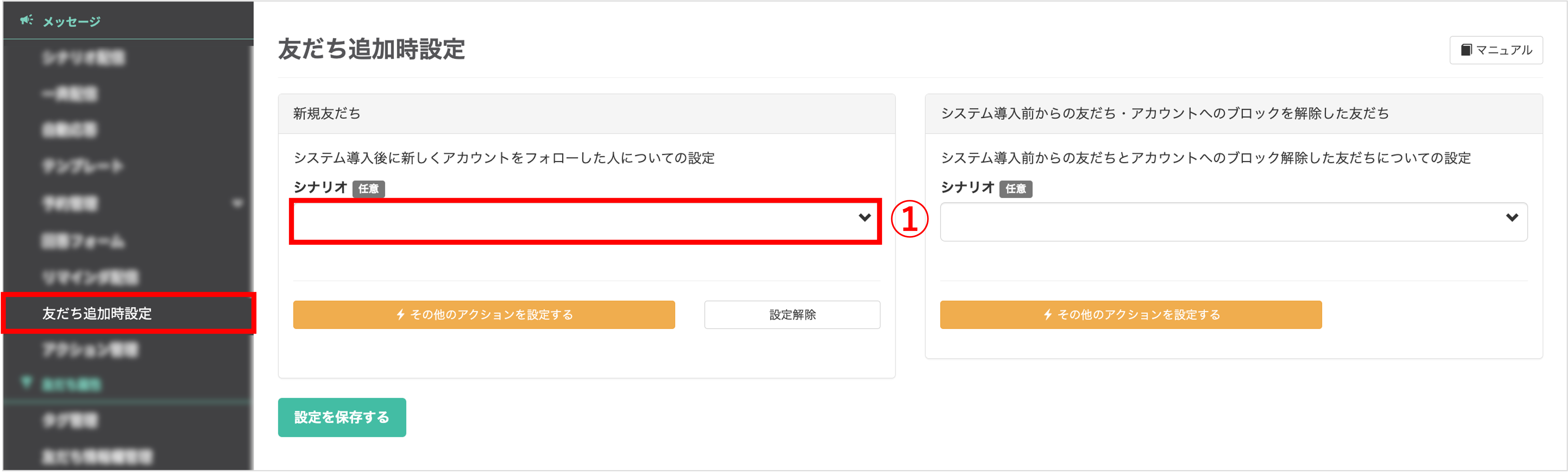Click lightning icon in right panel action button
This screenshot has width=1568, height=472.
click(x=1047, y=315)
